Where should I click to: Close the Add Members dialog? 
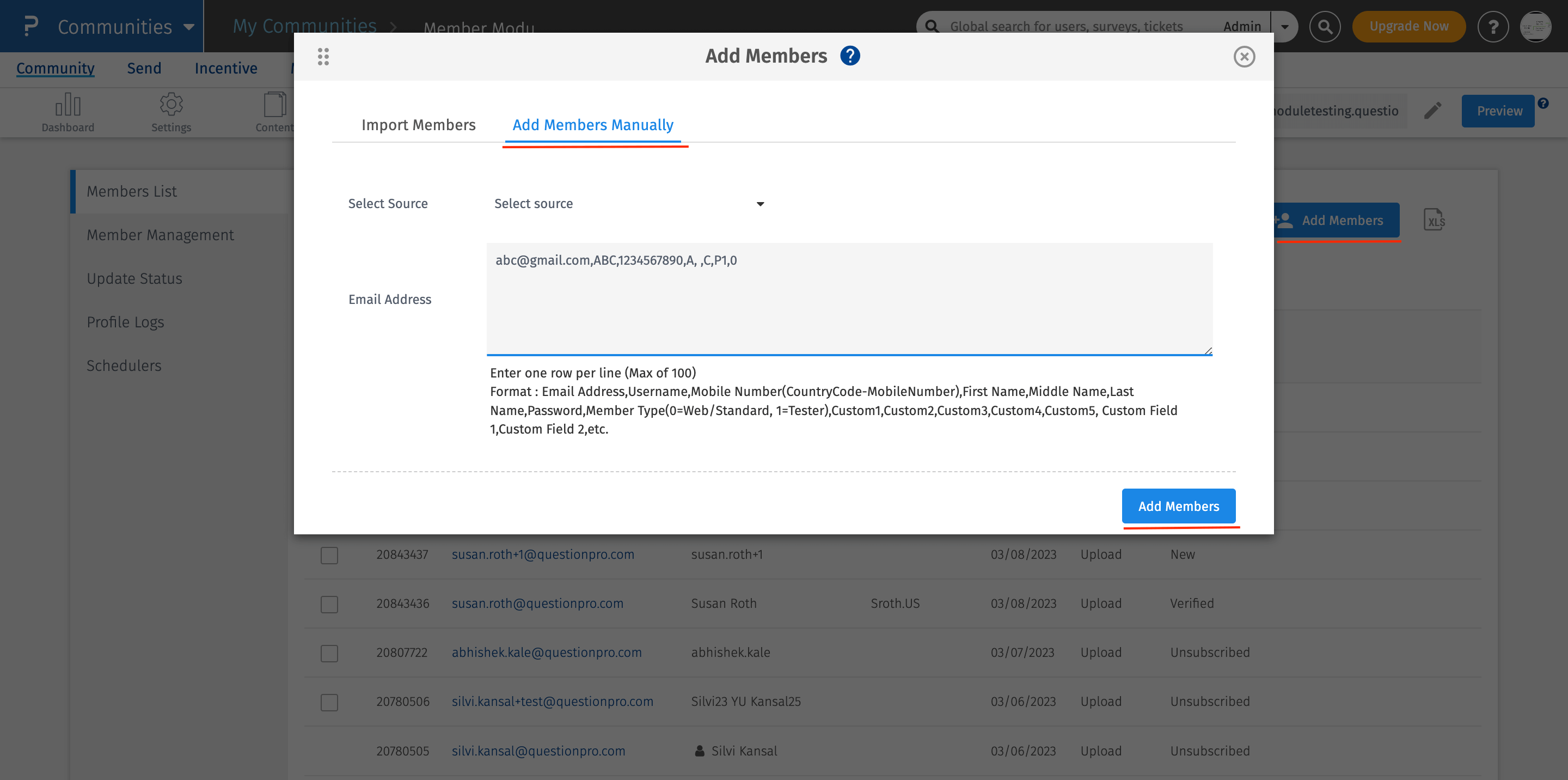(x=1244, y=57)
